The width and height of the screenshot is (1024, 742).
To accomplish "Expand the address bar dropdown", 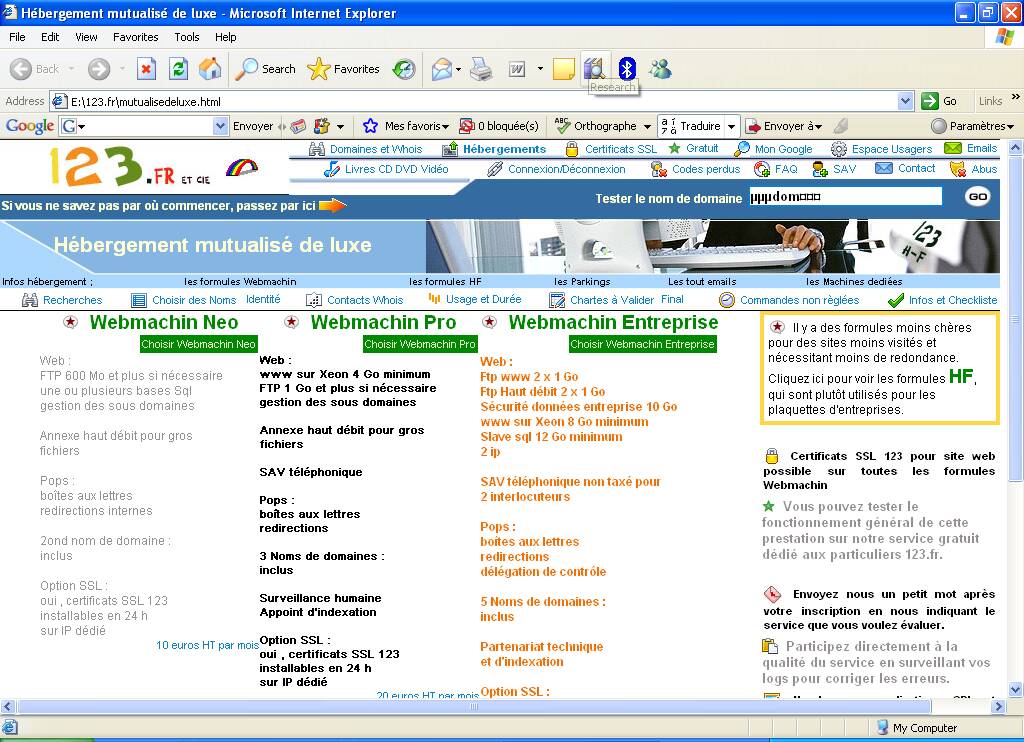I will point(905,101).
